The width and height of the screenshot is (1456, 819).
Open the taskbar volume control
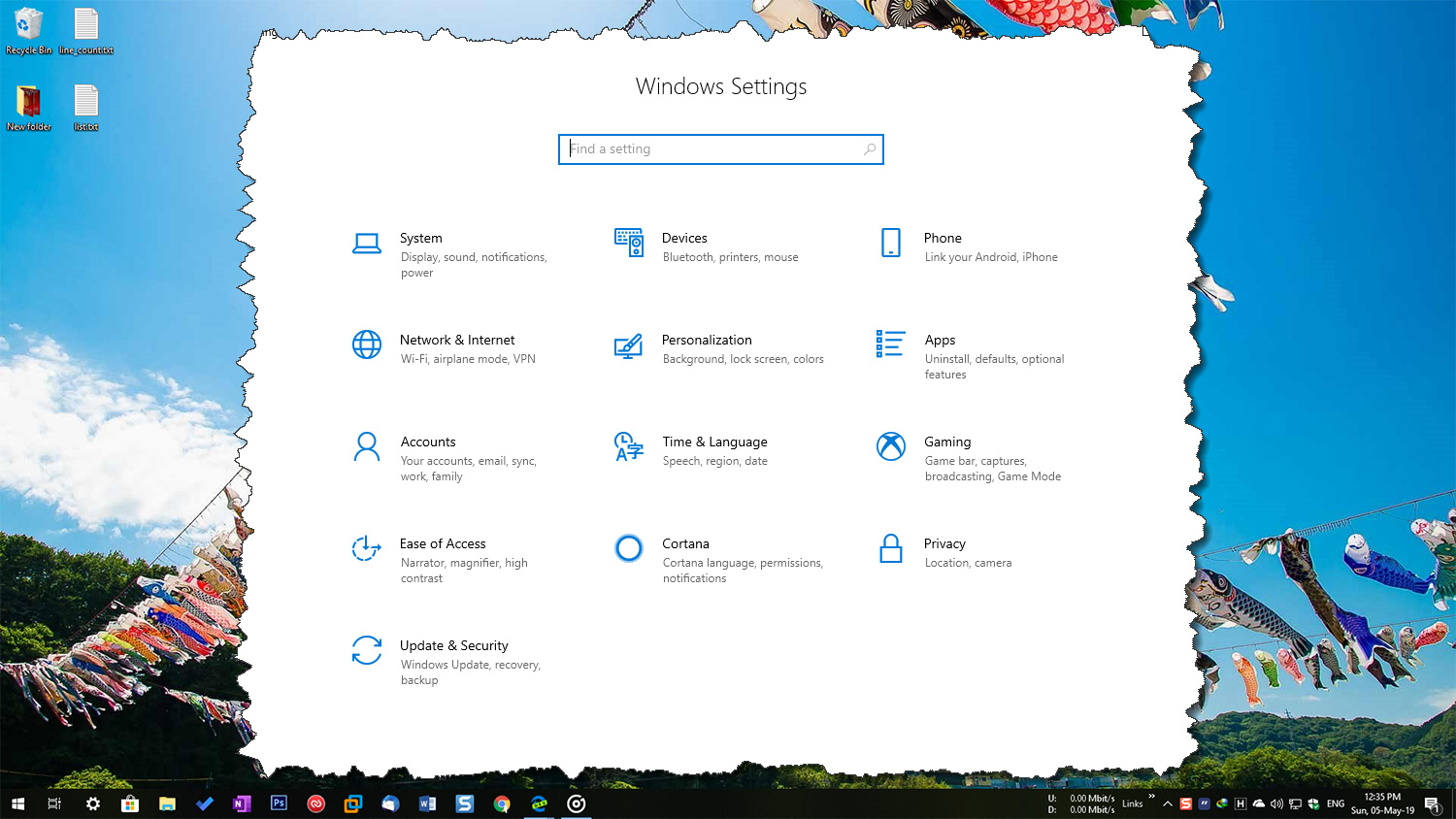[x=1276, y=803]
